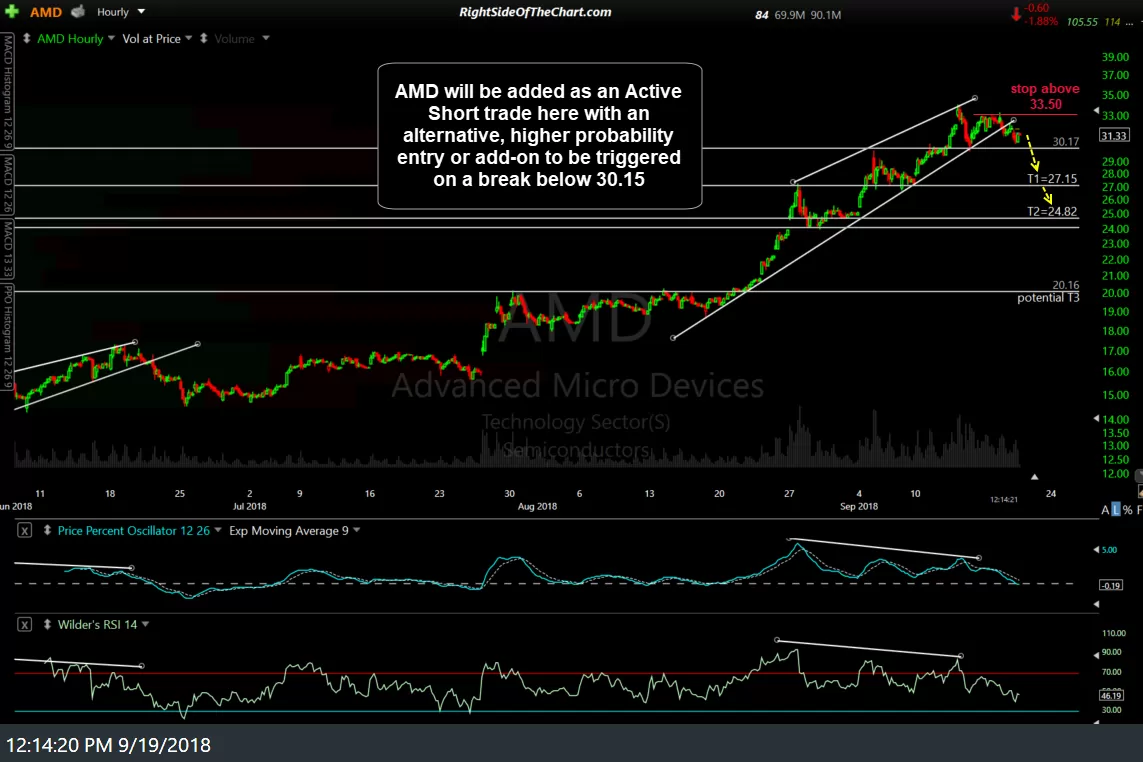Click the -1.88% percent change value

1042,21
